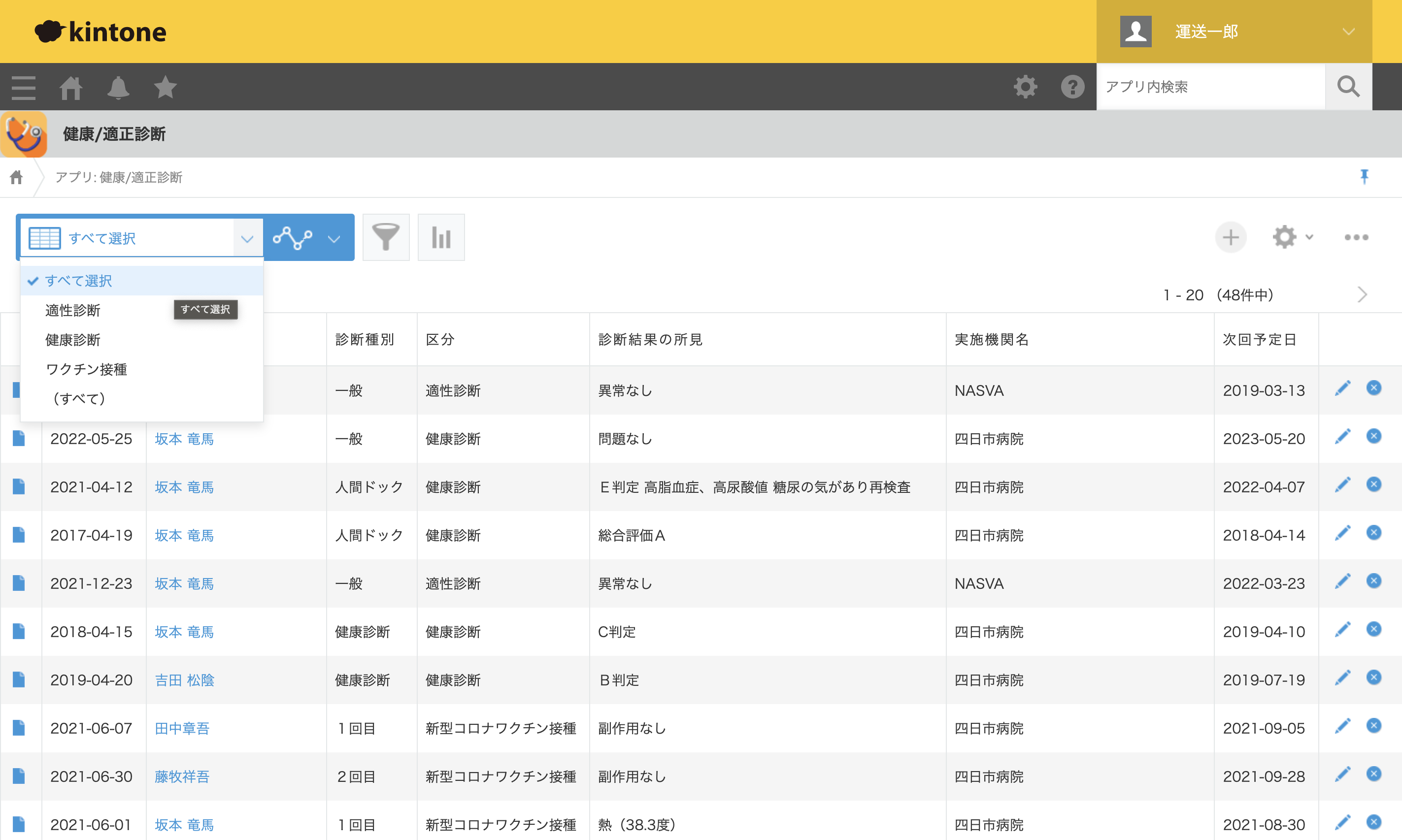Open the 吉田 松陰 name link

pyautogui.click(x=184, y=680)
